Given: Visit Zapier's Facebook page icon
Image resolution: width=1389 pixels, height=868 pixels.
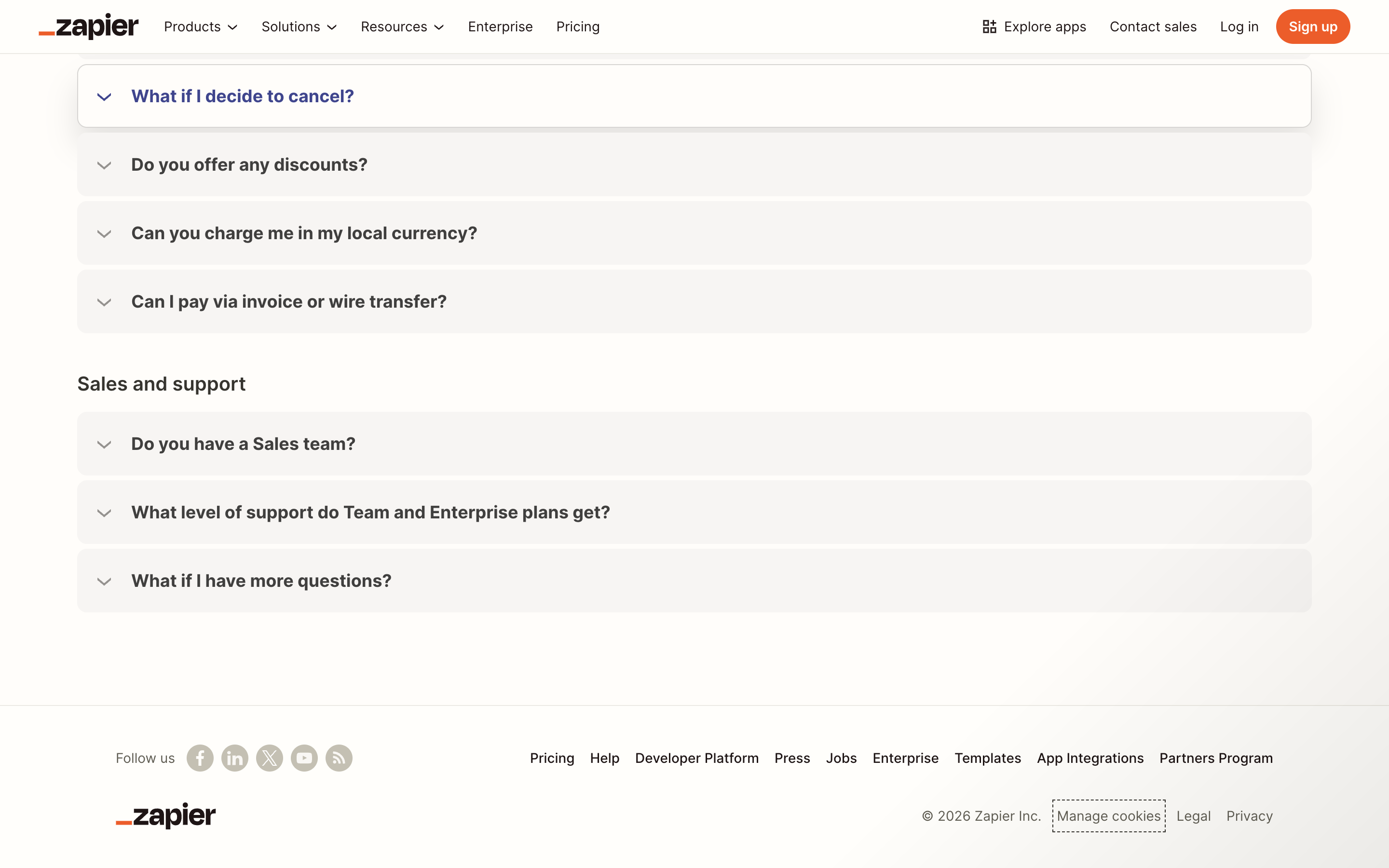Looking at the screenshot, I should [200, 758].
